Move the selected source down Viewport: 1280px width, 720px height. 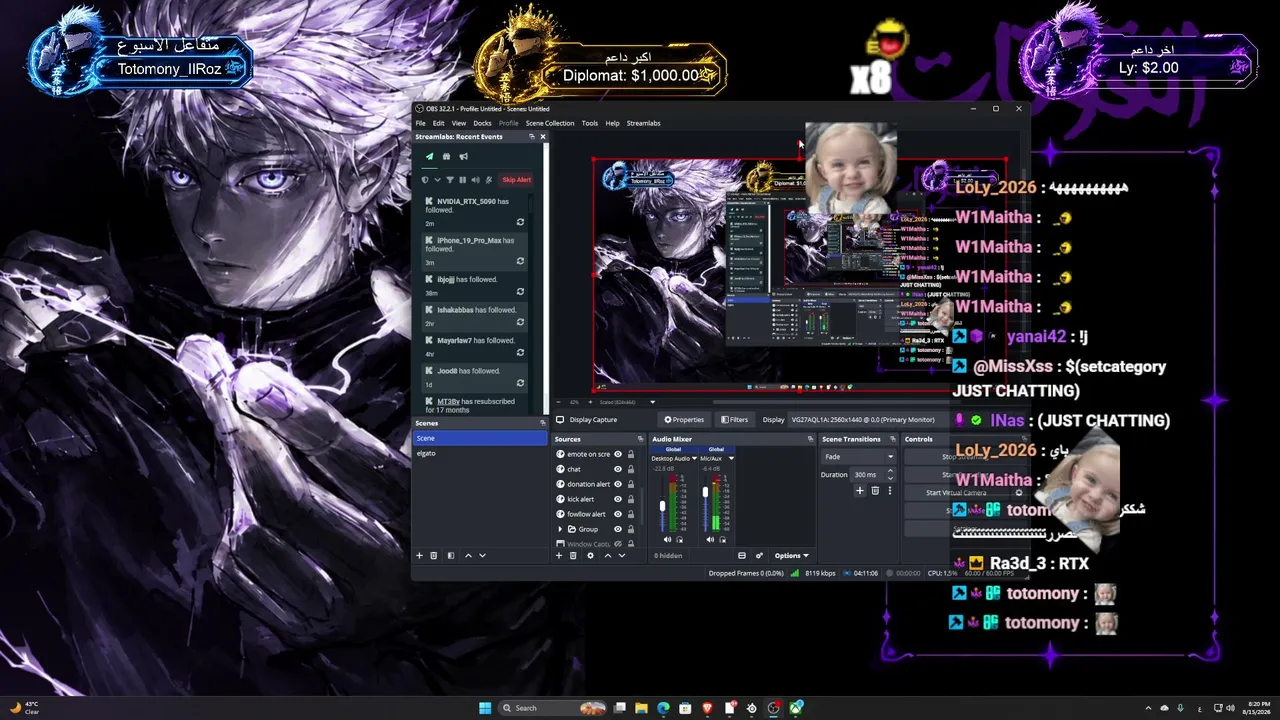click(x=622, y=555)
